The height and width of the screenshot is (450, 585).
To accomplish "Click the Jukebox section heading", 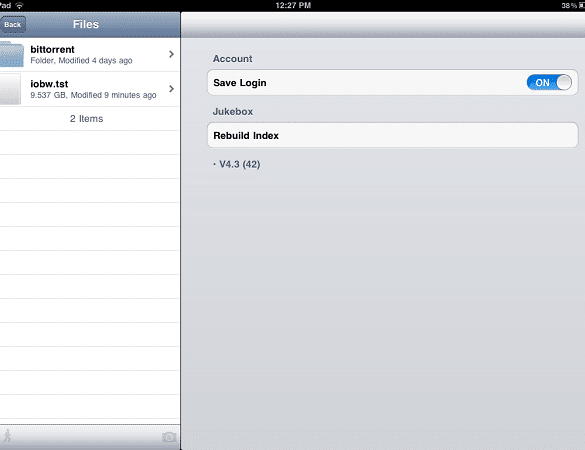I will [233, 112].
